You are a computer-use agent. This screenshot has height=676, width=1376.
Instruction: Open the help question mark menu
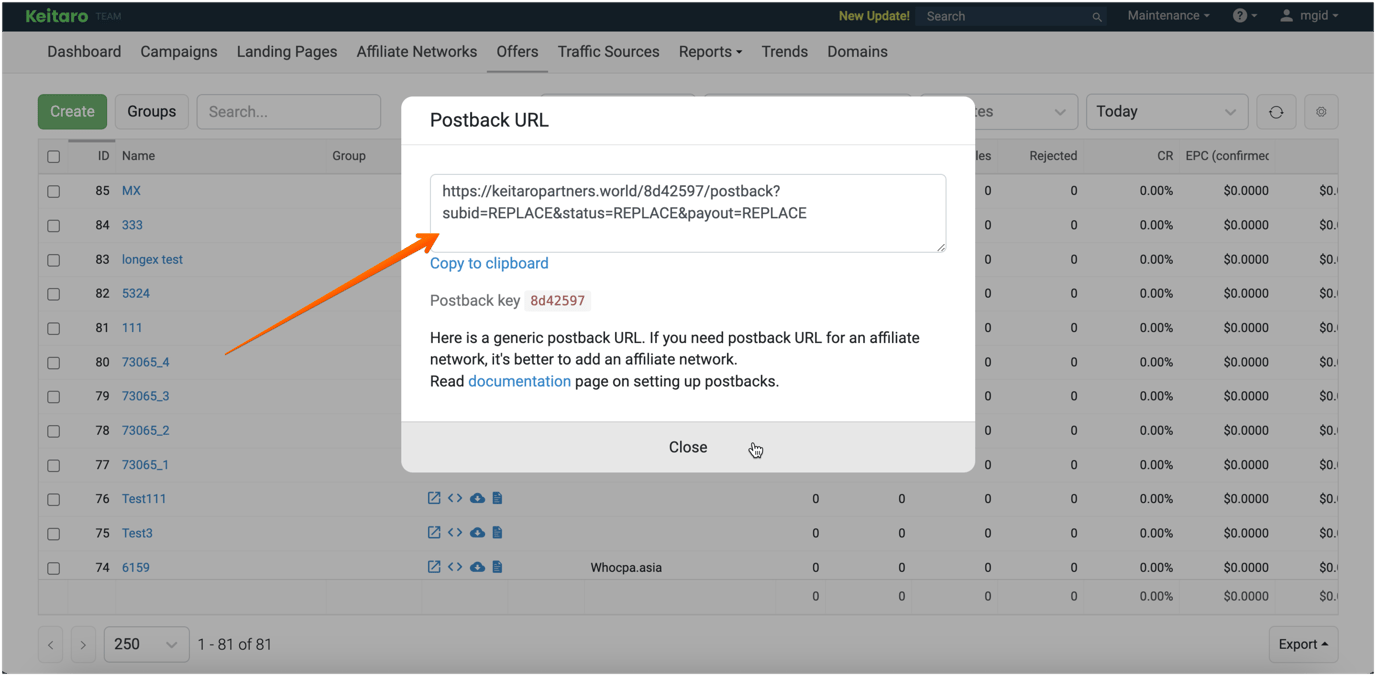tap(1240, 15)
